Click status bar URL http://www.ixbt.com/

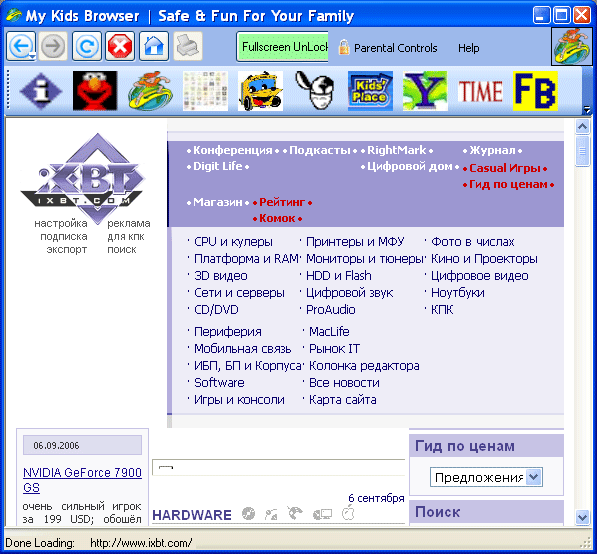click(141, 543)
